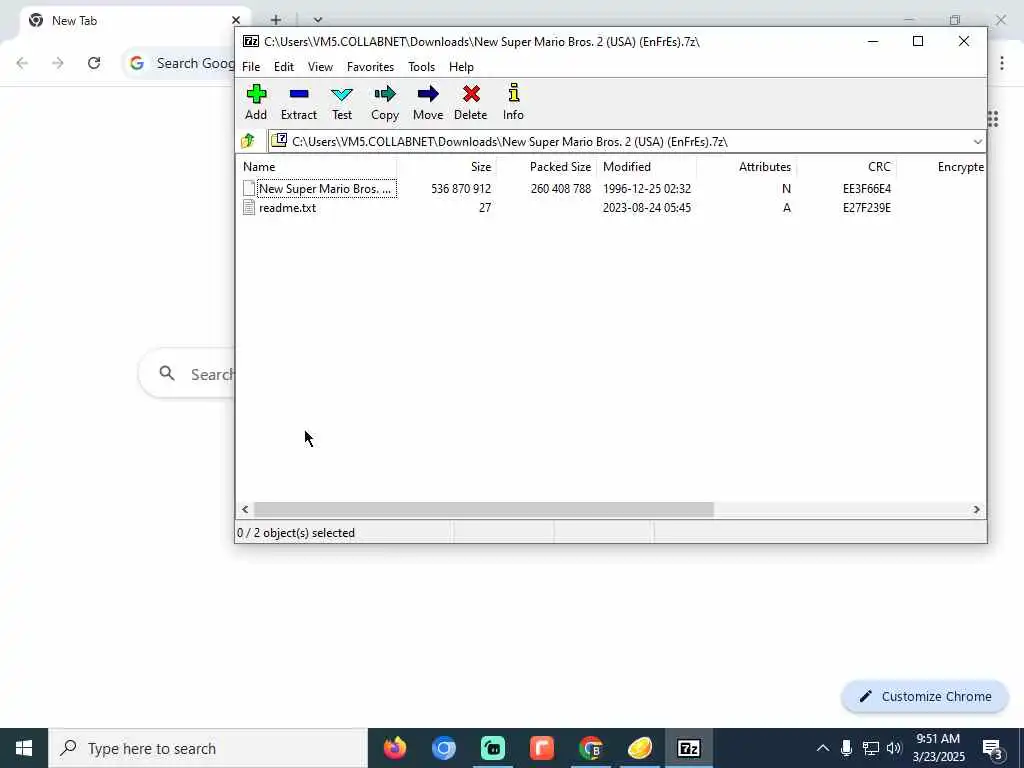Click Chrome's back navigation arrow

[22, 63]
